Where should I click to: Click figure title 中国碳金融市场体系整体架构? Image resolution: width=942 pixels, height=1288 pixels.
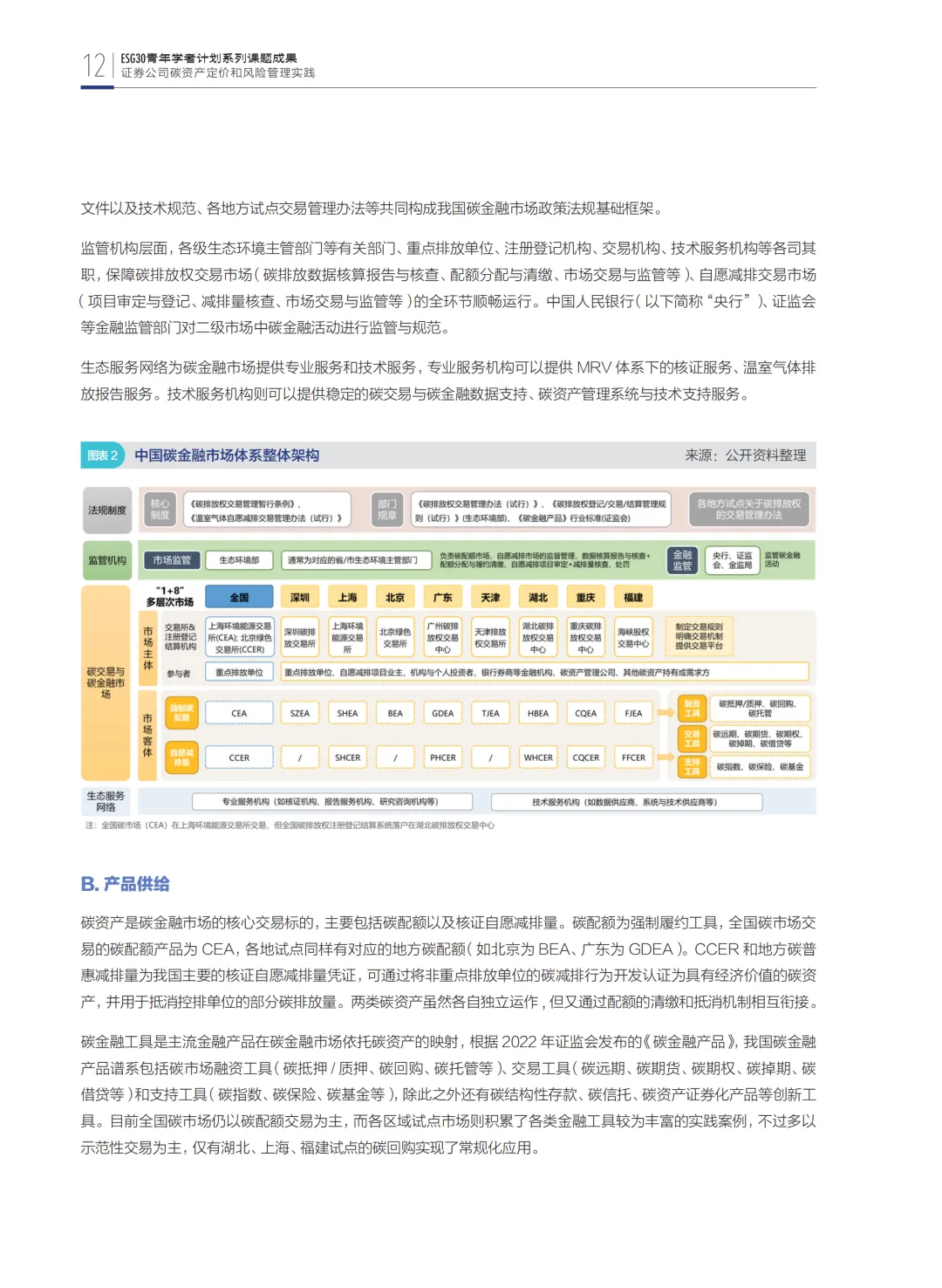coord(227,456)
